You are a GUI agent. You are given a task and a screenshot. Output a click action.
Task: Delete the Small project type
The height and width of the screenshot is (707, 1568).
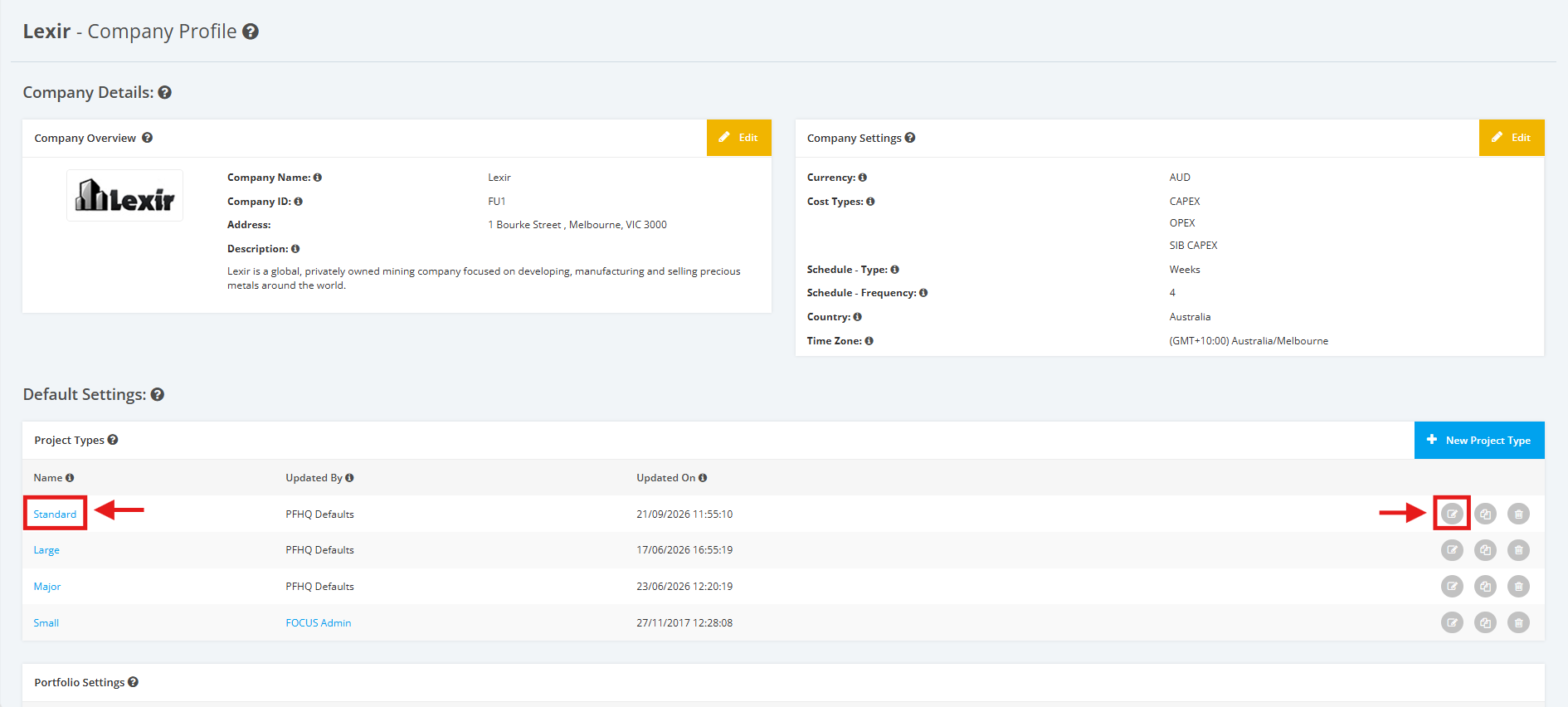tap(1518, 622)
